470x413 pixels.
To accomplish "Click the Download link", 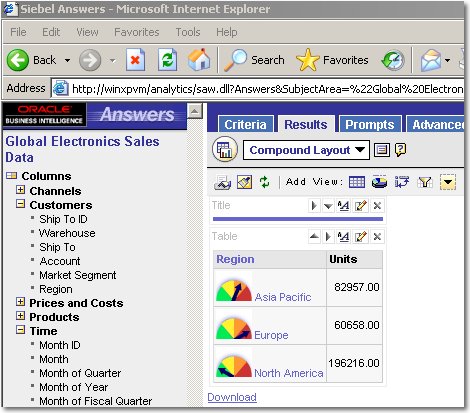I will pos(232,397).
